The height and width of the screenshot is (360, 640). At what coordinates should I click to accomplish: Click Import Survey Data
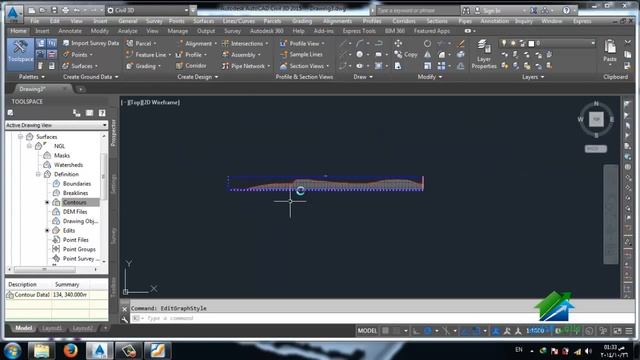[91, 43]
